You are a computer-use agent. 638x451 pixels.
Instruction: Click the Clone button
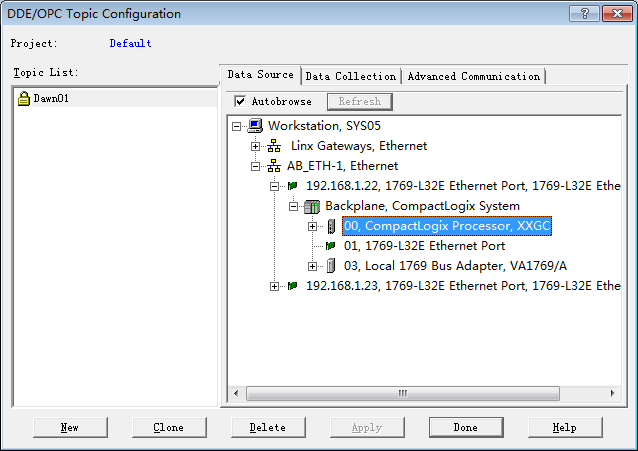[169, 427]
